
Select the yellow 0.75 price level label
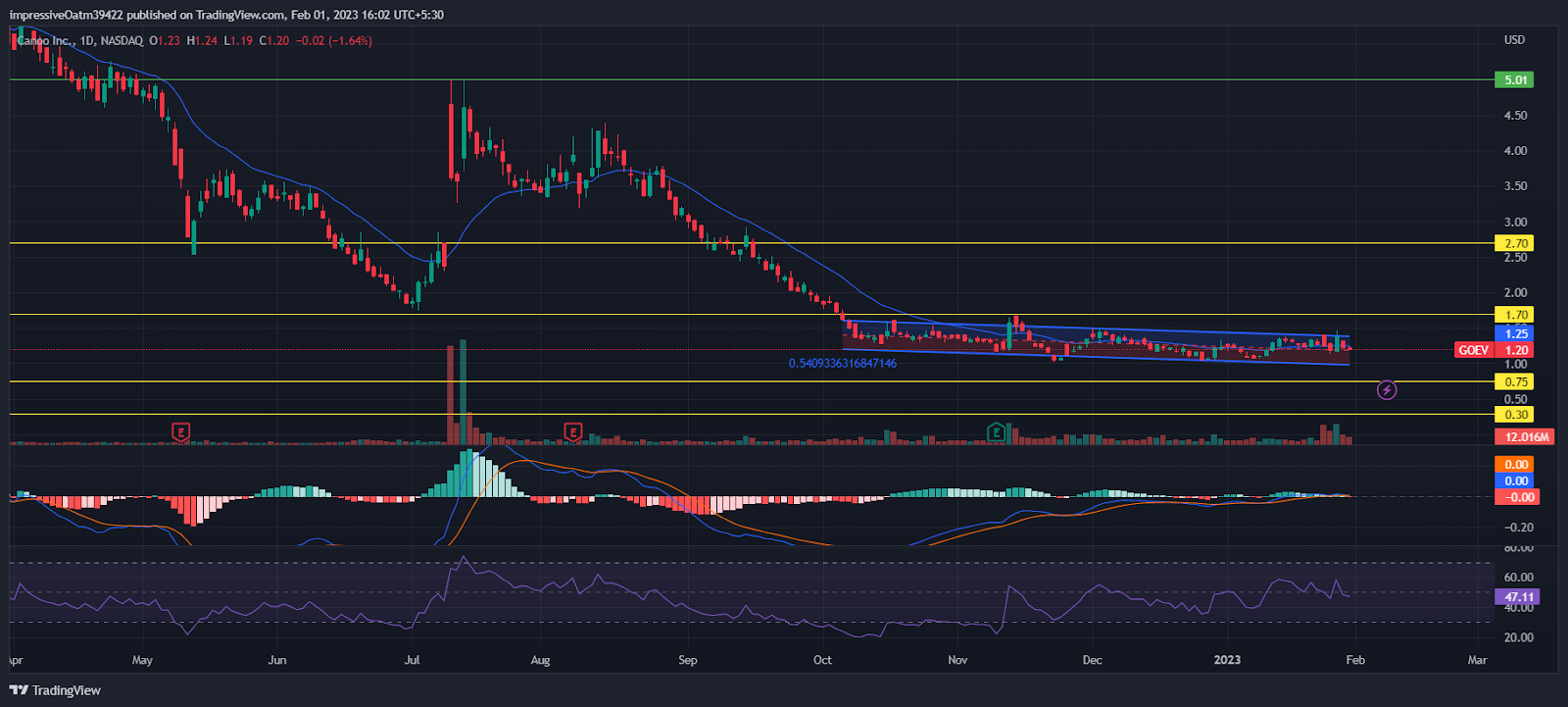[1515, 381]
